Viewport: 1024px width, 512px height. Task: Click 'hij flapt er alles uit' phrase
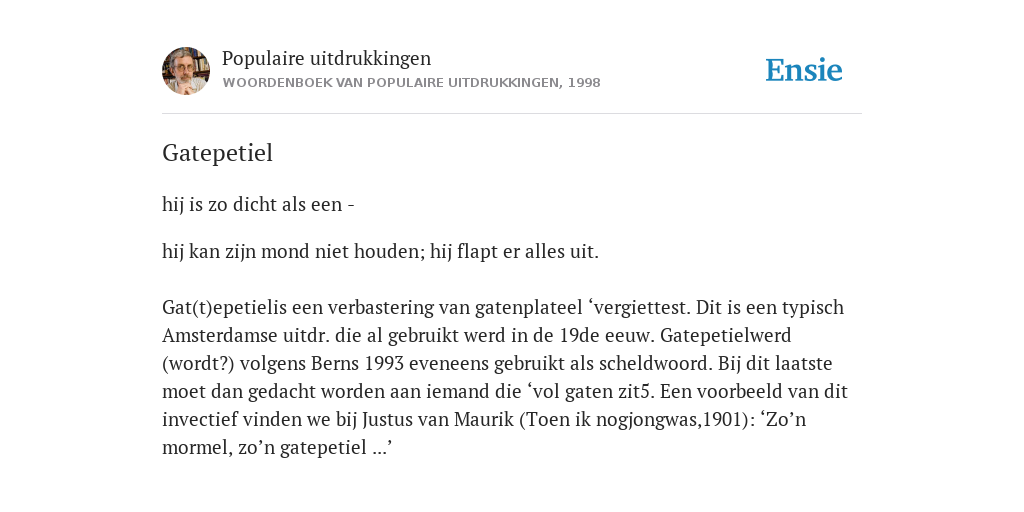[513, 251]
